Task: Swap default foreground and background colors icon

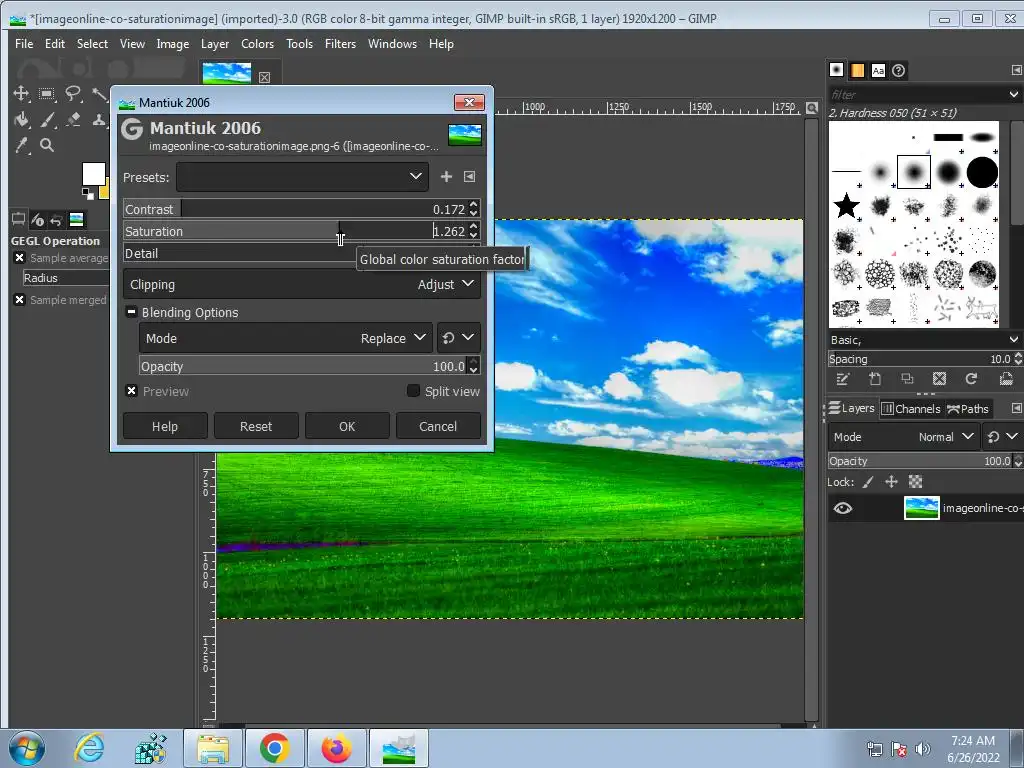Action: [87, 193]
